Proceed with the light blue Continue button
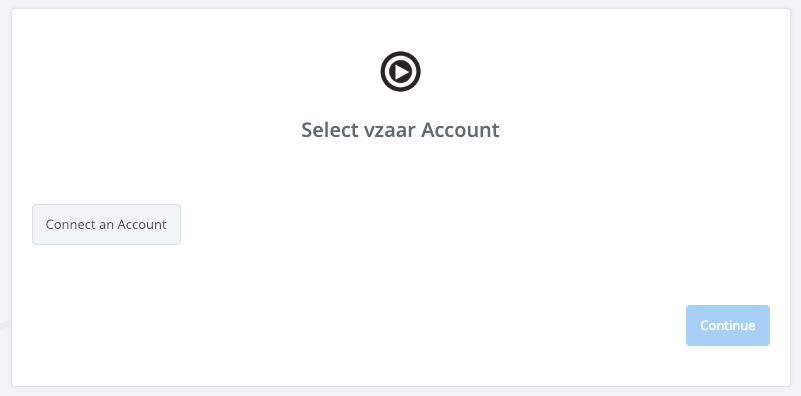This screenshot has width=801, height=396. (727, 325)
